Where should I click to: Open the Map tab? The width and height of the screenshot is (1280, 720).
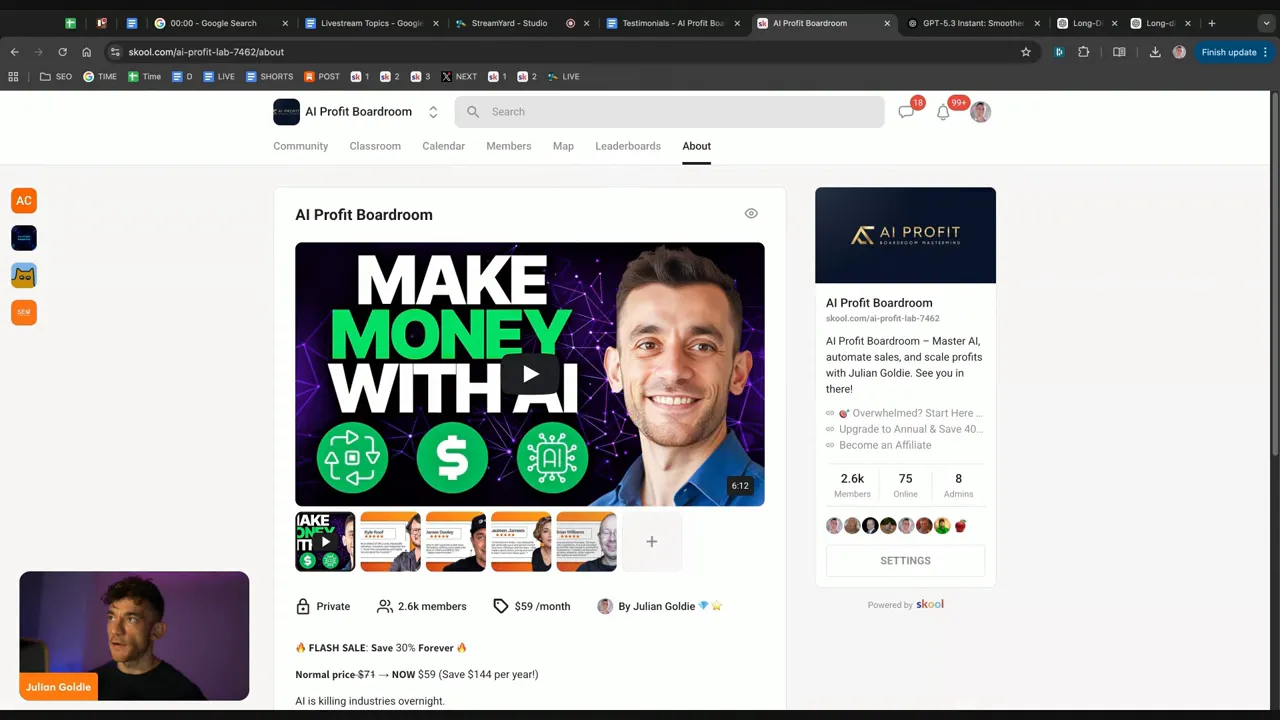pos(563,146)
